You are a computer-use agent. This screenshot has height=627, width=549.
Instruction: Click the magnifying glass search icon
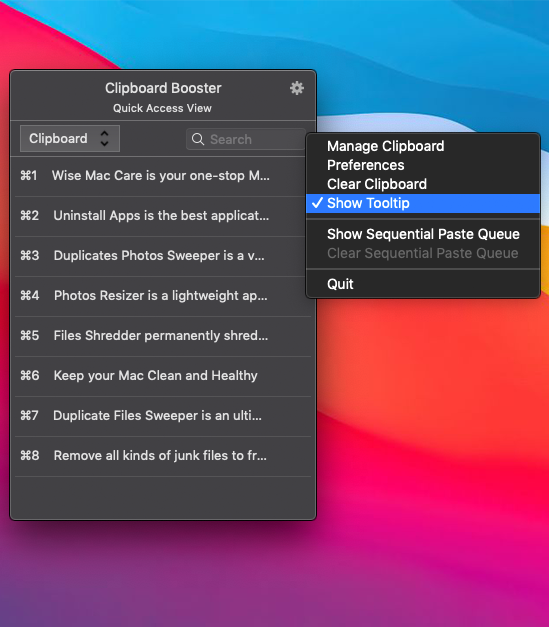(x=198, y=139)
